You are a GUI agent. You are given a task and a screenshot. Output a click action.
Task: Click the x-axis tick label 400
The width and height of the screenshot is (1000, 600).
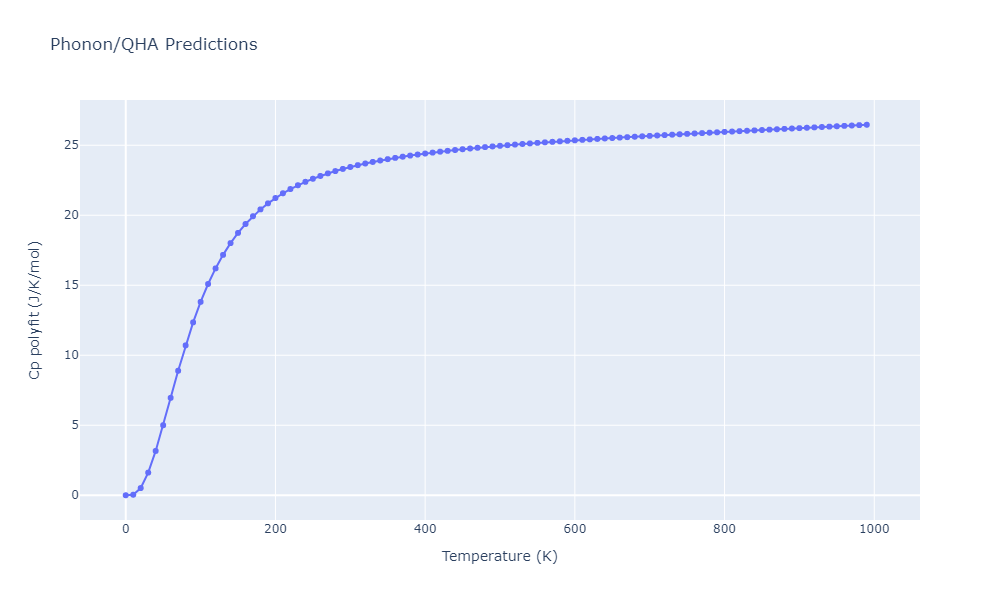[x=425, y=529]
